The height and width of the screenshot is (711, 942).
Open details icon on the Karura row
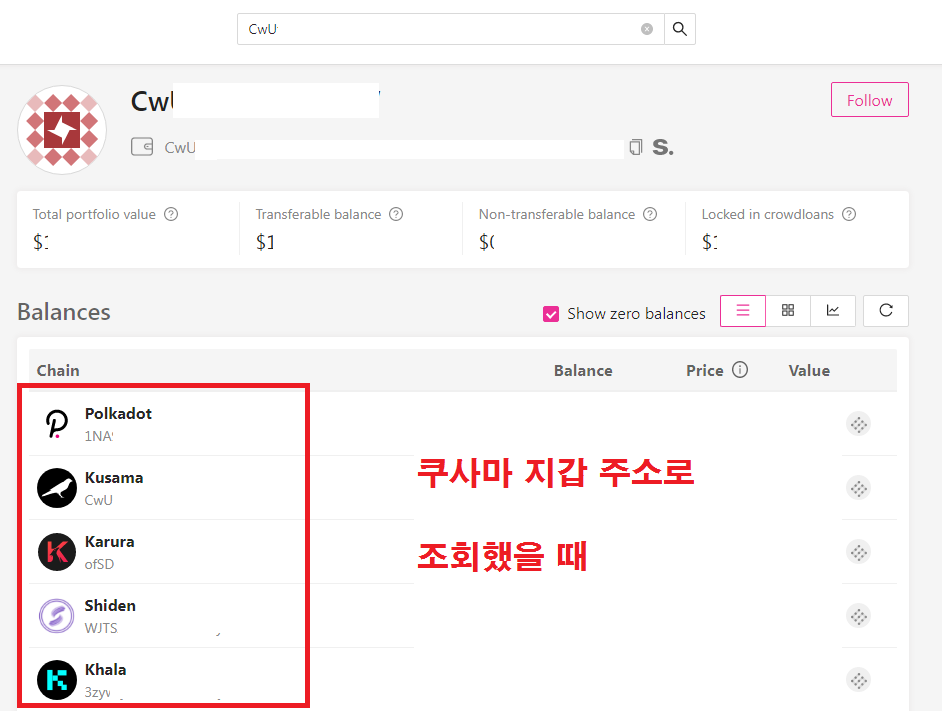[x=858, y=552]
